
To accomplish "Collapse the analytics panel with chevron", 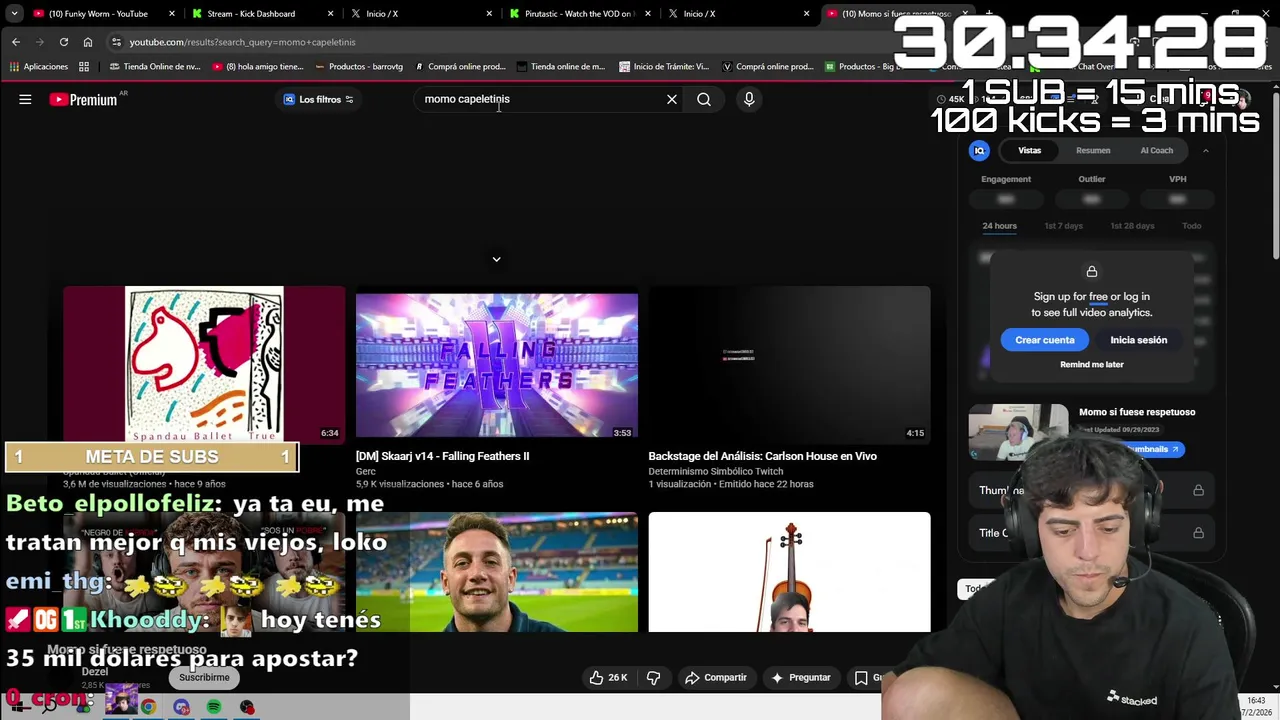I will (x=1205, y=150).
